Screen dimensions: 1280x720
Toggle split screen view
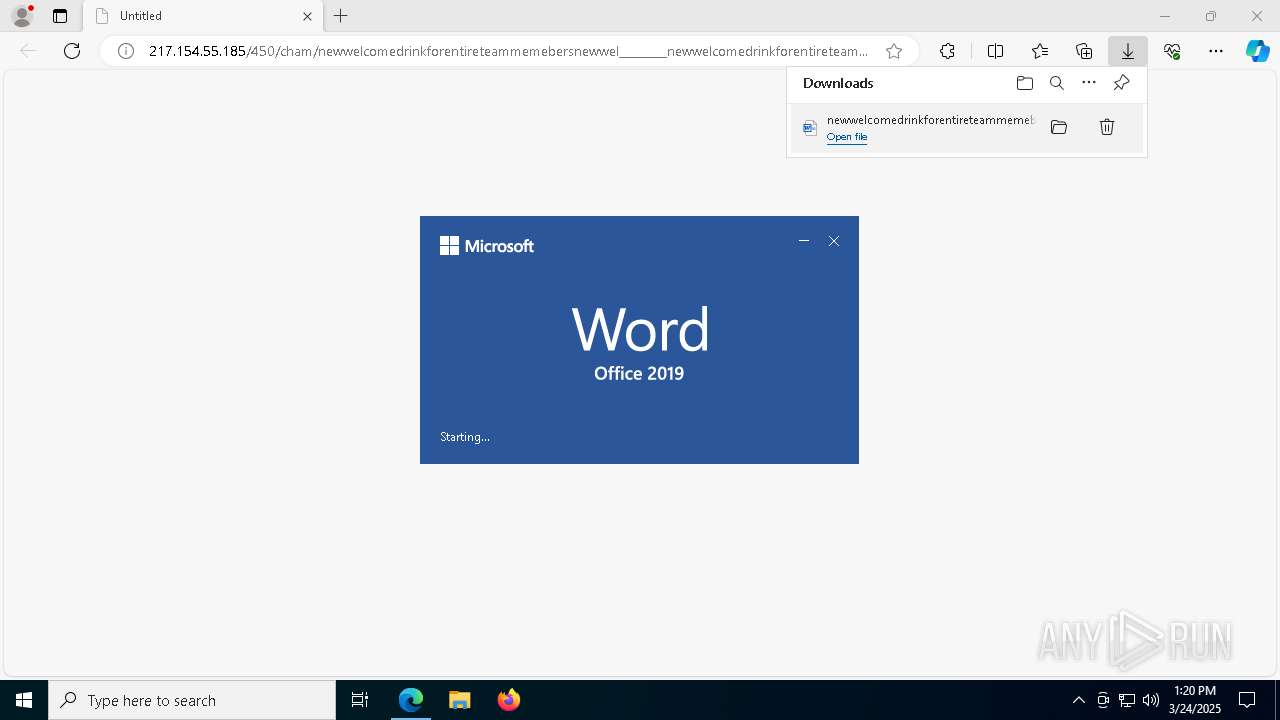(x=995, y=51)
